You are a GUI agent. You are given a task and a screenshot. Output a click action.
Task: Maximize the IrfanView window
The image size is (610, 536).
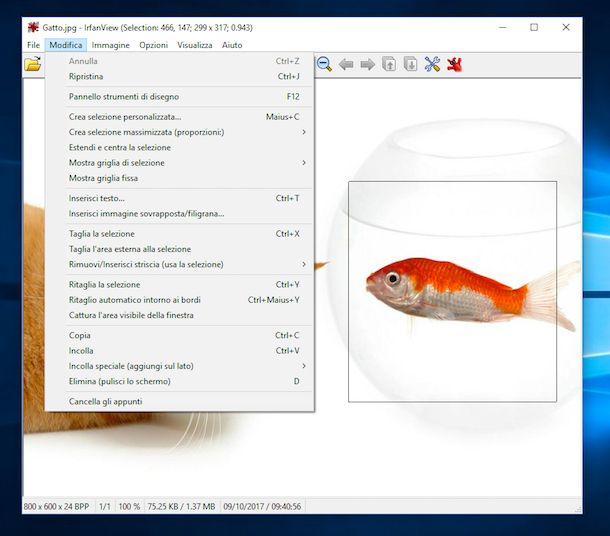534,27
